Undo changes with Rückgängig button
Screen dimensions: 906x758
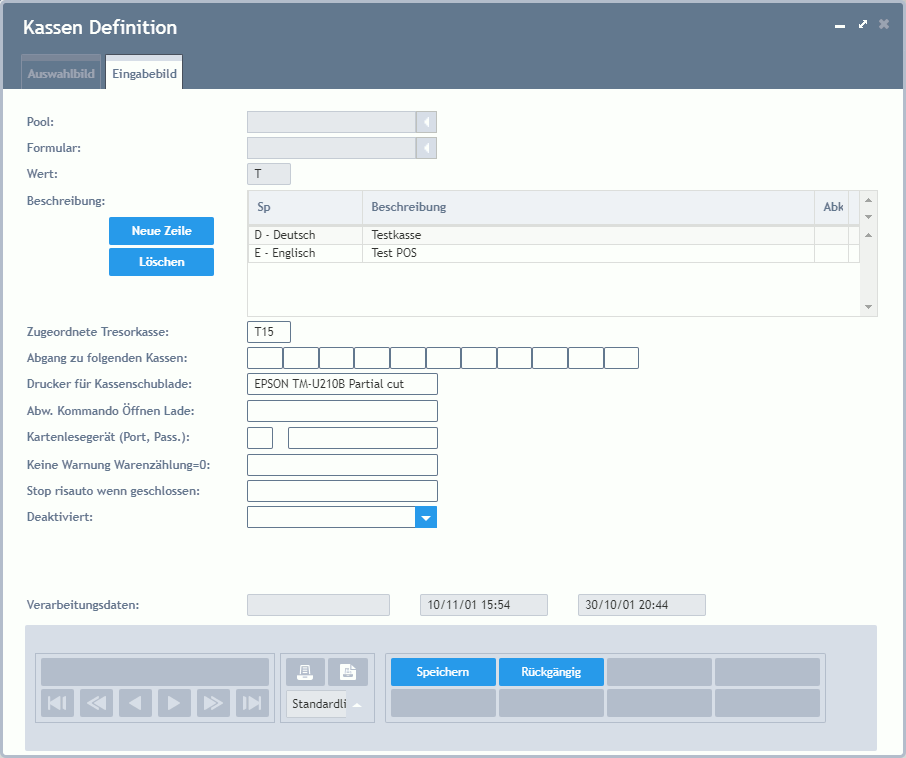click(x=551, y=672)
